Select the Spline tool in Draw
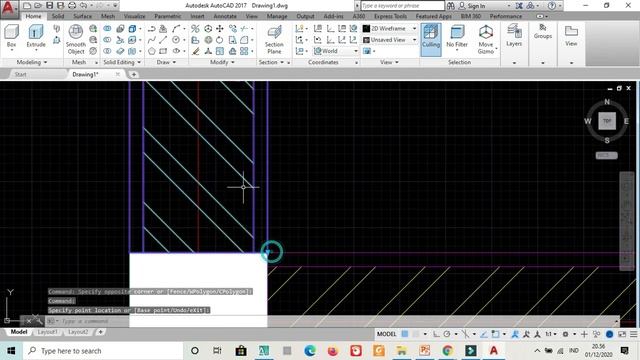640x360 pixels. point(151,40)
